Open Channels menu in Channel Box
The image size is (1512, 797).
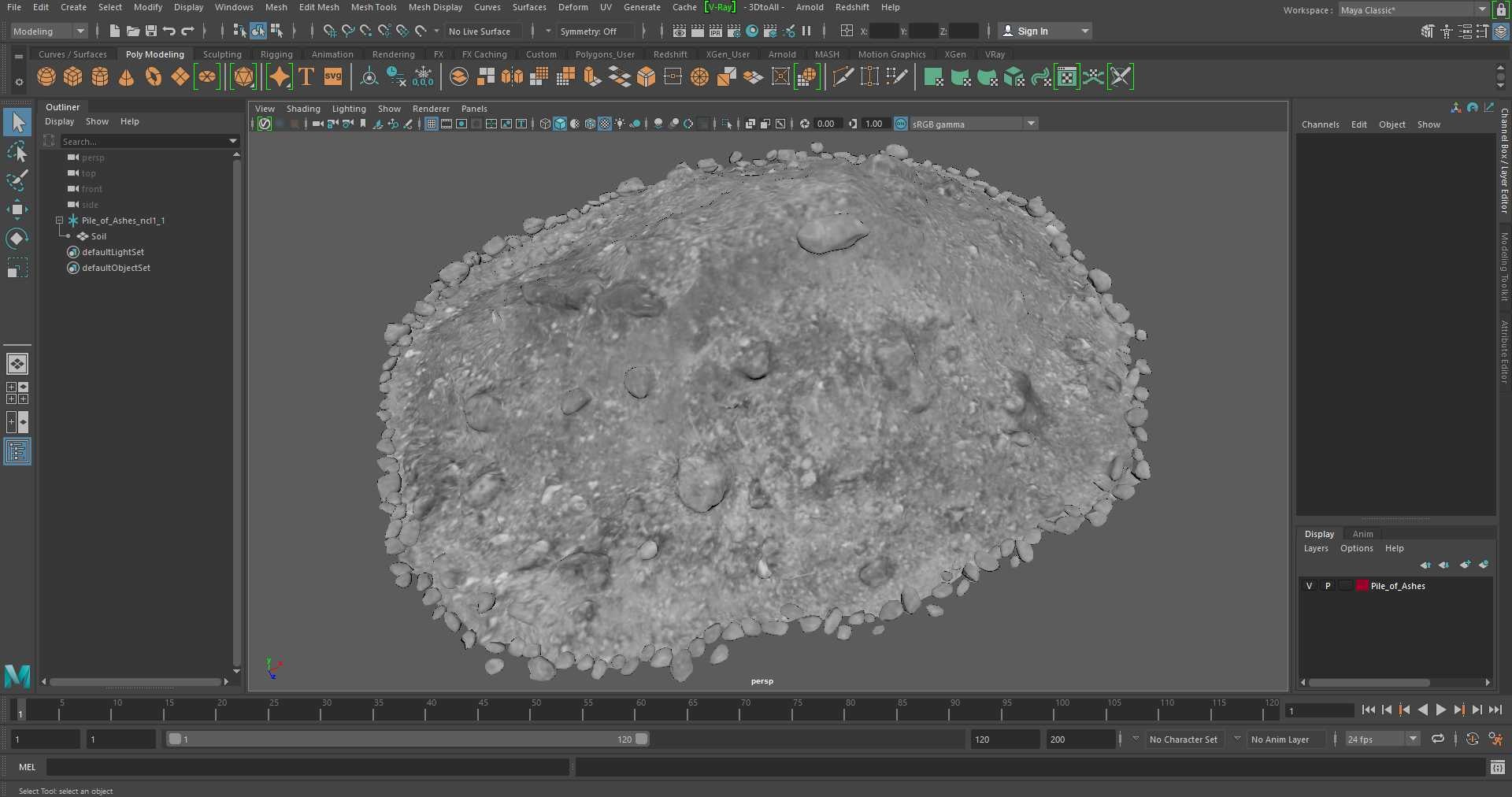click(x=1320, y=124)
